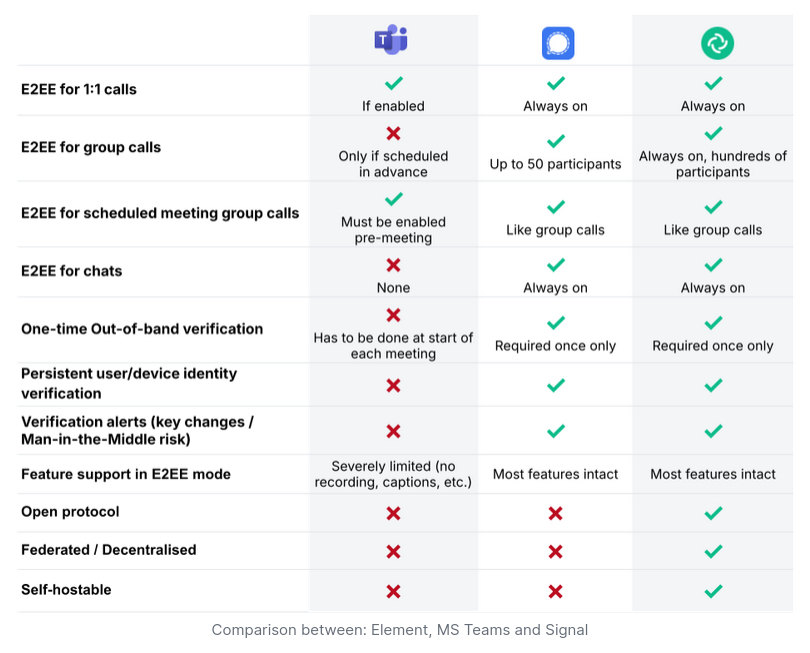The width and height of the screenshot is (810, 653).
Task: Click the 'Feature support in E2EE mode' label
Action: coord(126,474)
